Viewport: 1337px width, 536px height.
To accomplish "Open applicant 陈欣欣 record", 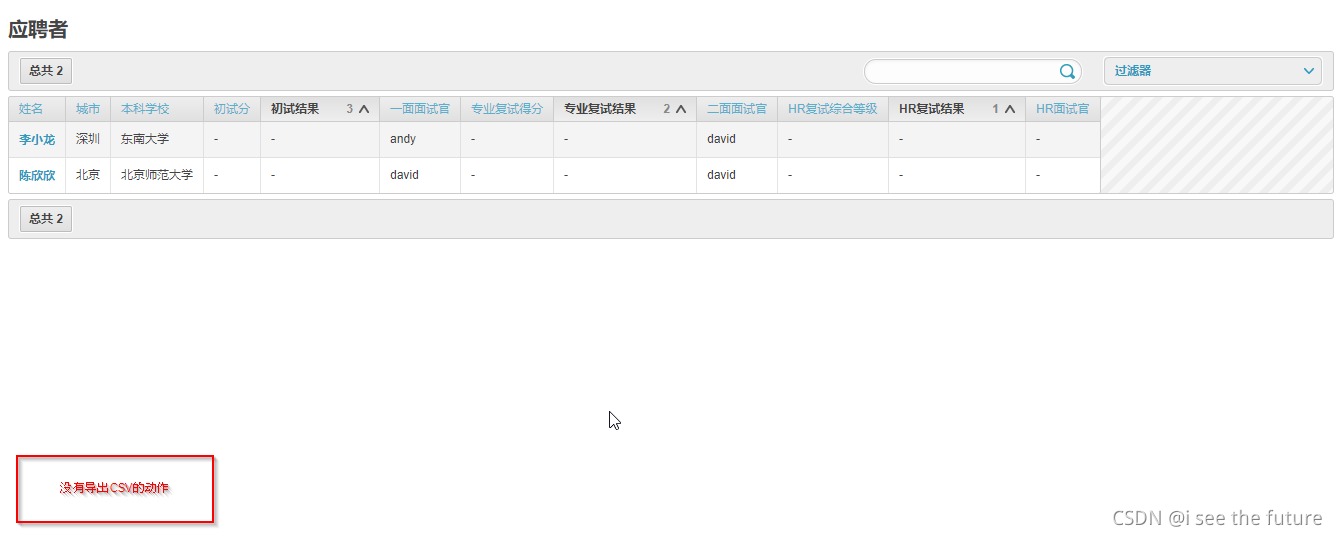I will (x=37, y=175).
